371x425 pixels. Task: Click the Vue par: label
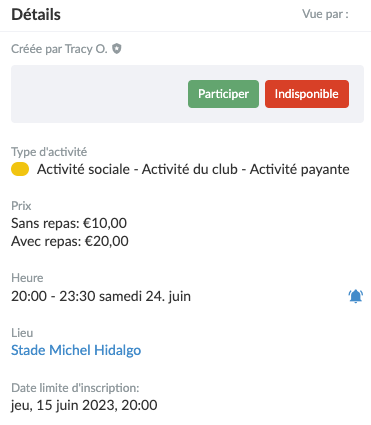point(325,14)
